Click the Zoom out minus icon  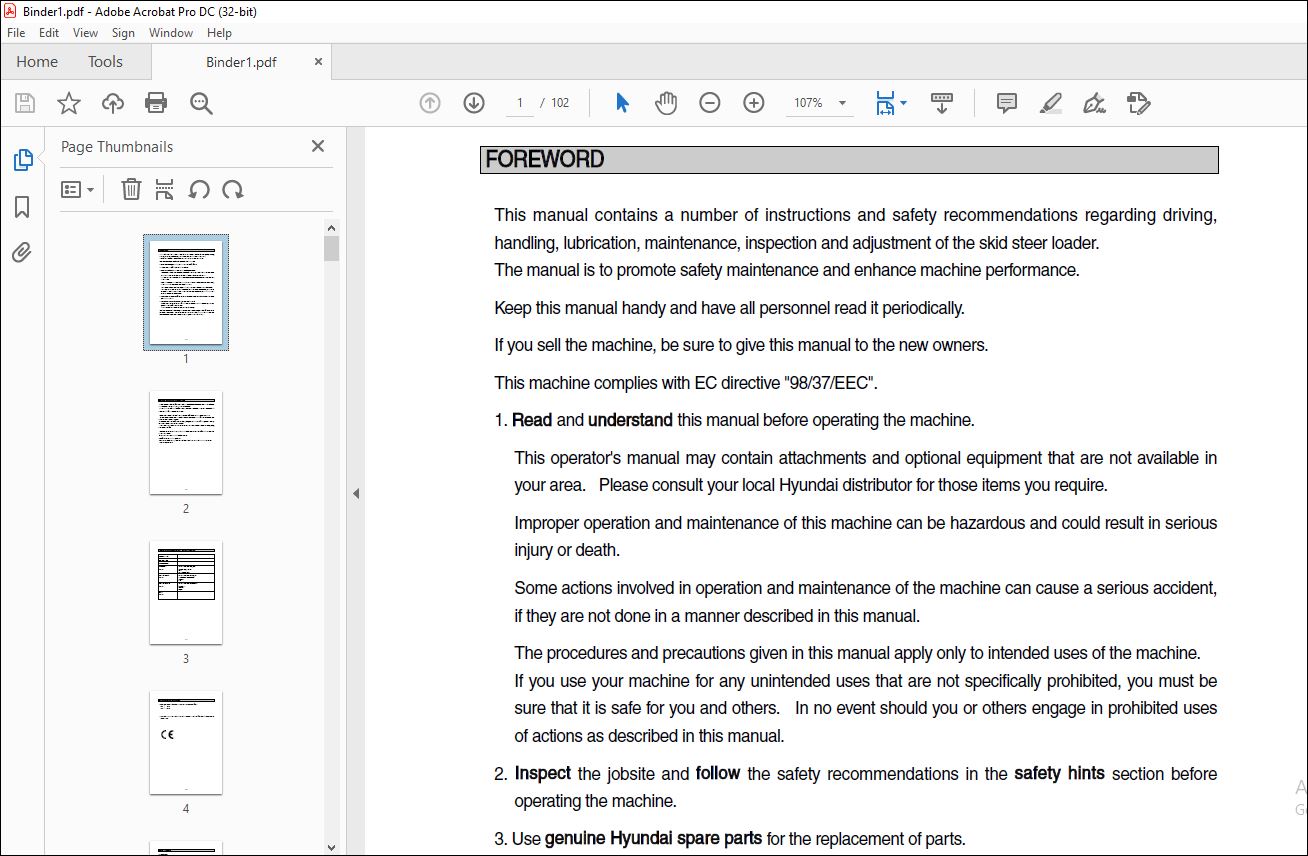[x=710, y=103]
